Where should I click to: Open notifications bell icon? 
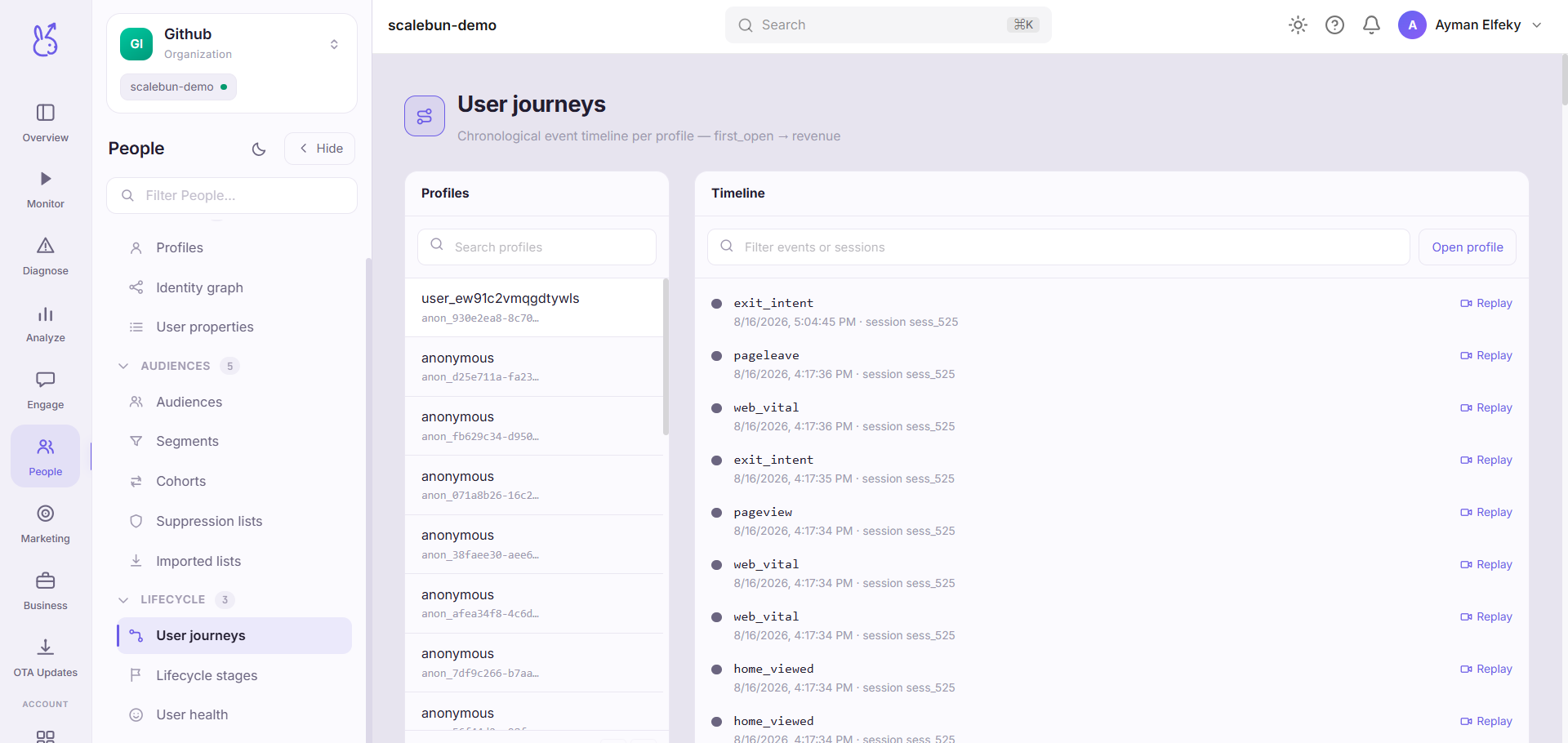1371,25
